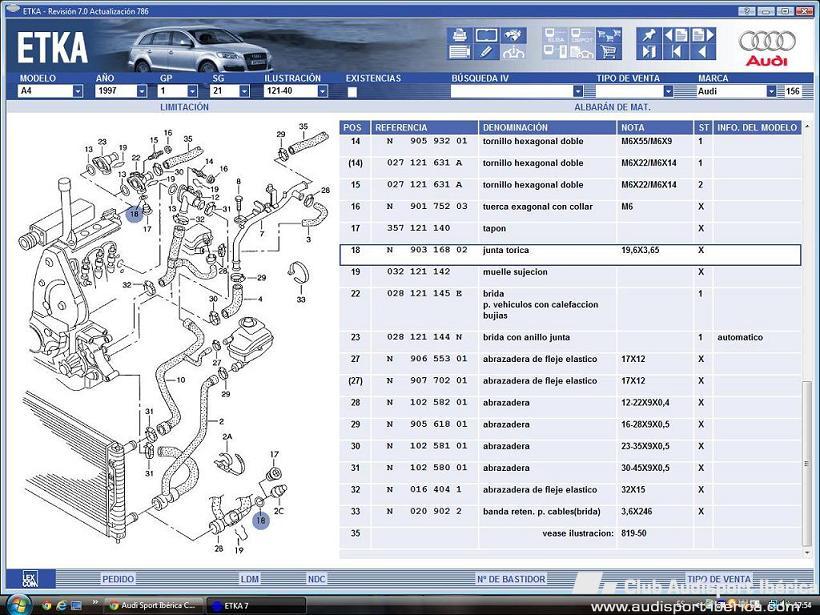
Task: Click the parts list scroll up arrow
Action: point(806,127)
